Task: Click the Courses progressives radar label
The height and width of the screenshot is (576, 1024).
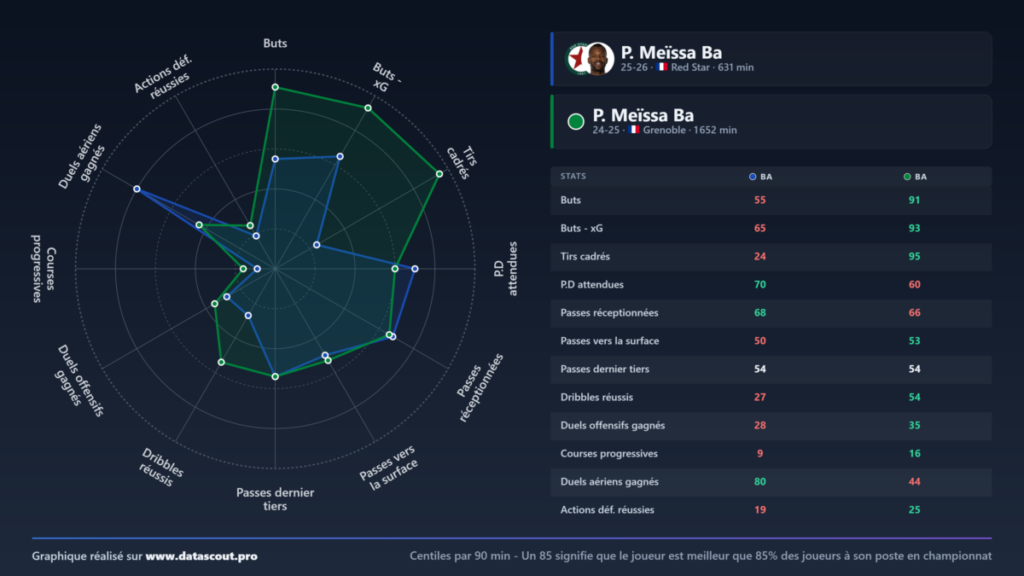Action: [x=44, y=268]
